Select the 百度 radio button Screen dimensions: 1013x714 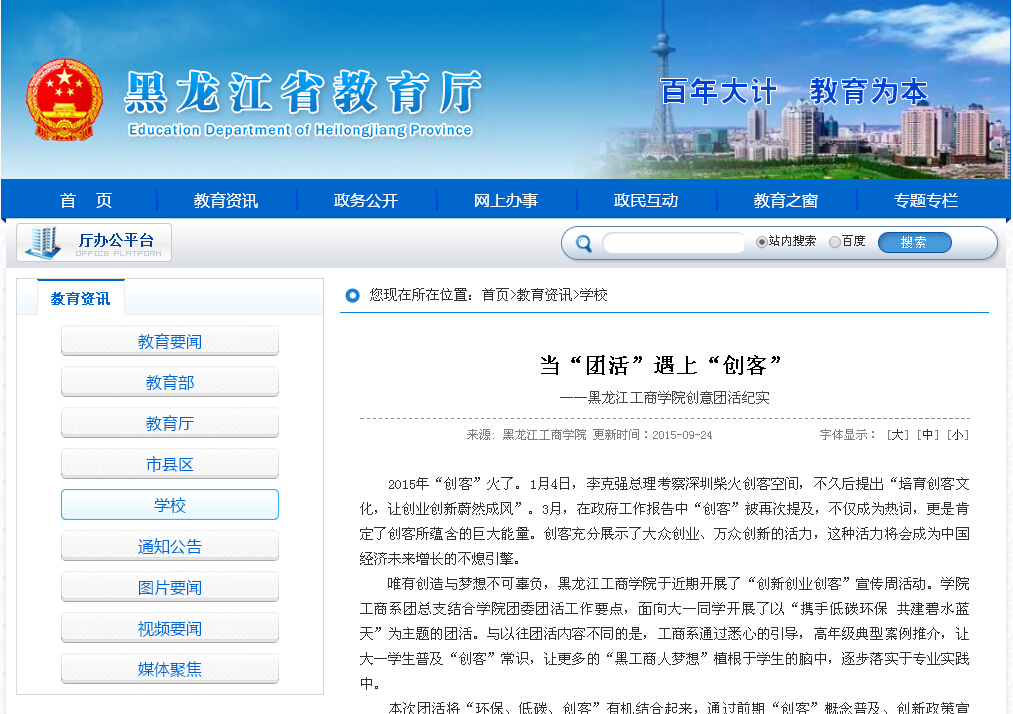pos(835,242)
